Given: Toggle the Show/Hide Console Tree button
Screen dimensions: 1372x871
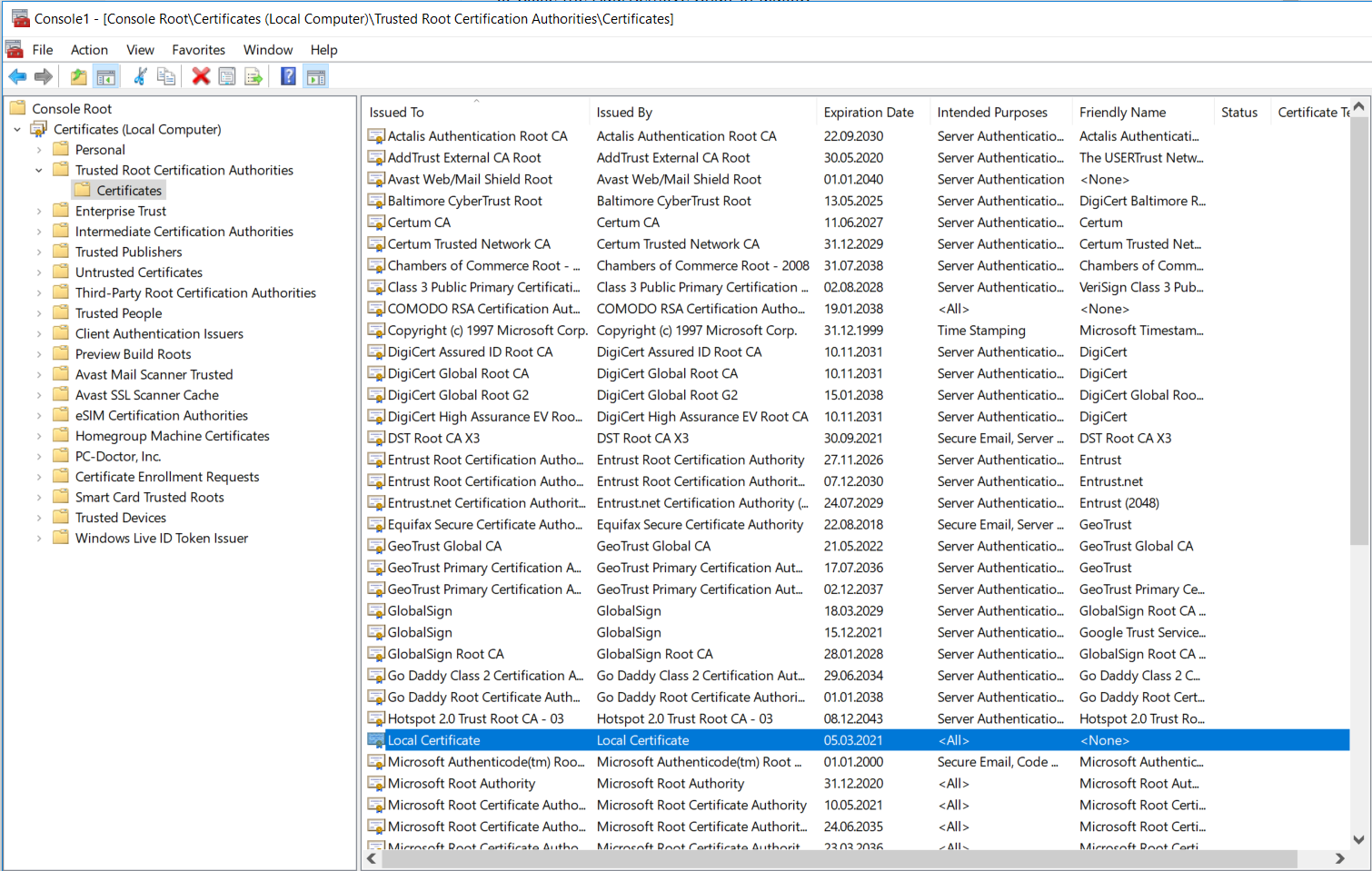Looking at the screenshot, I should coord(106,77).
